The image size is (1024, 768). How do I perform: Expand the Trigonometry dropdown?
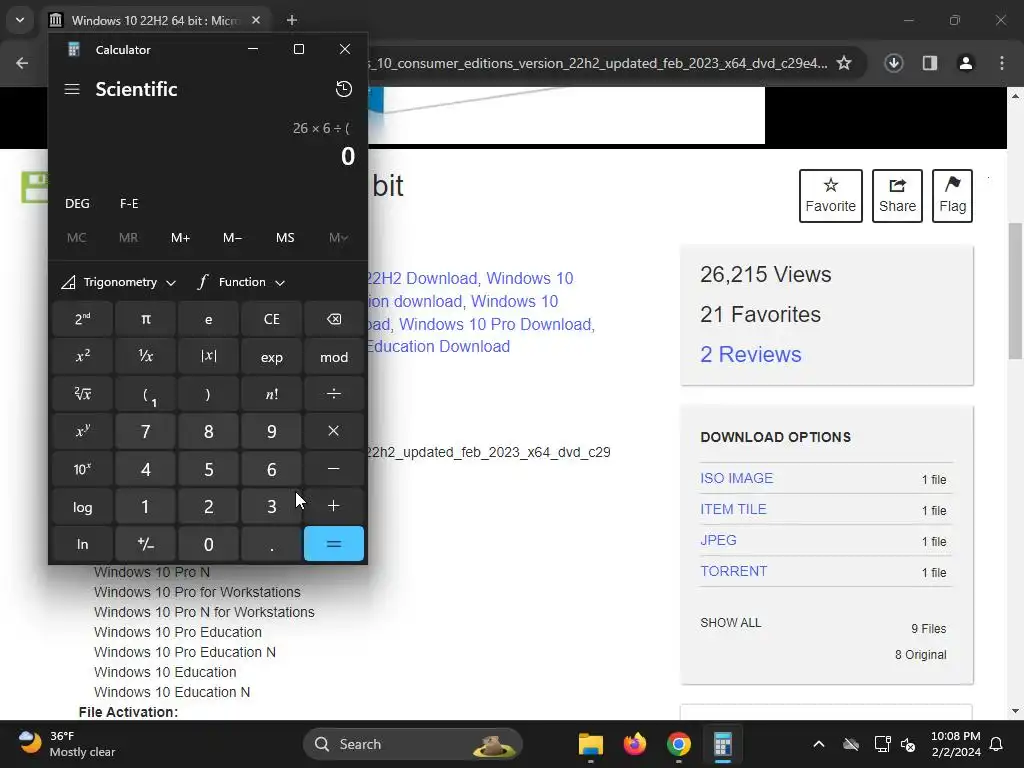119,282
